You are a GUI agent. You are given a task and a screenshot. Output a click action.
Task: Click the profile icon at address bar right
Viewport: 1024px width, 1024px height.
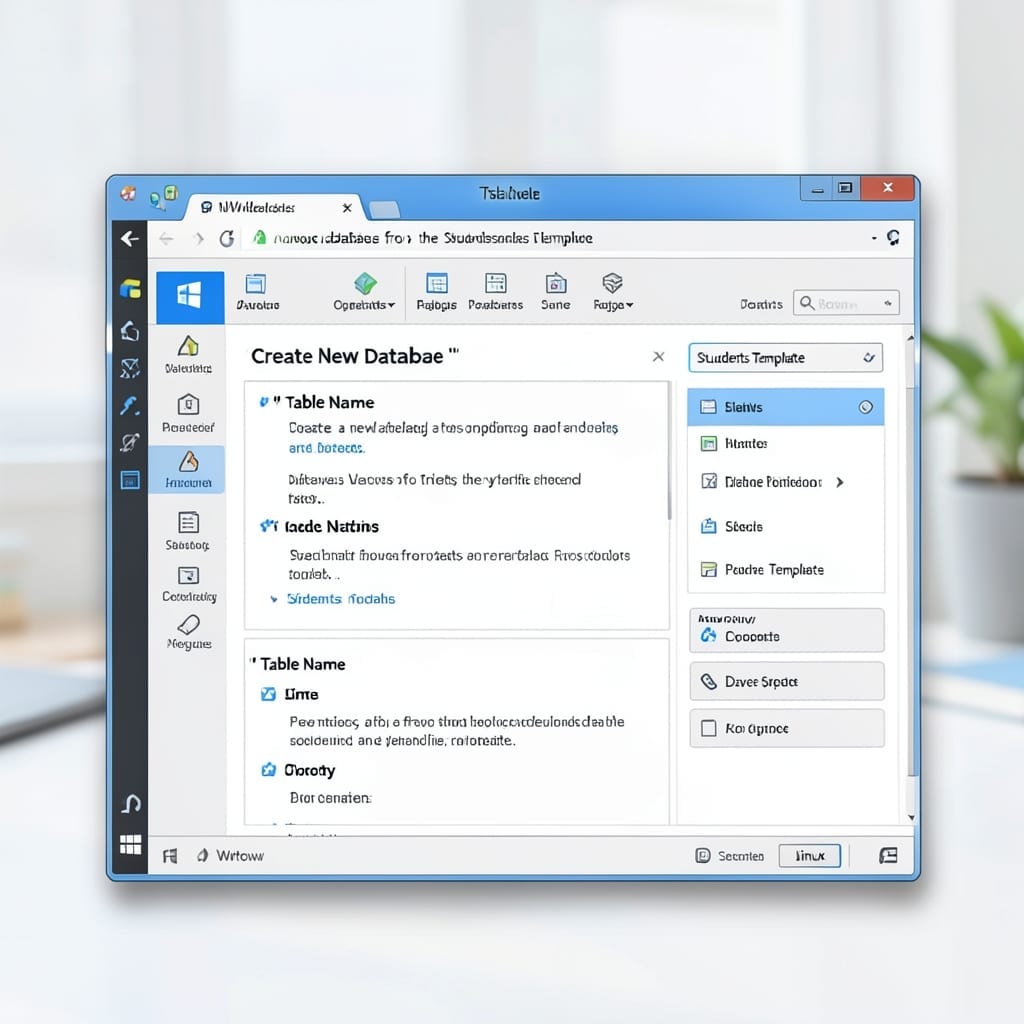click(x=893, y=238)
